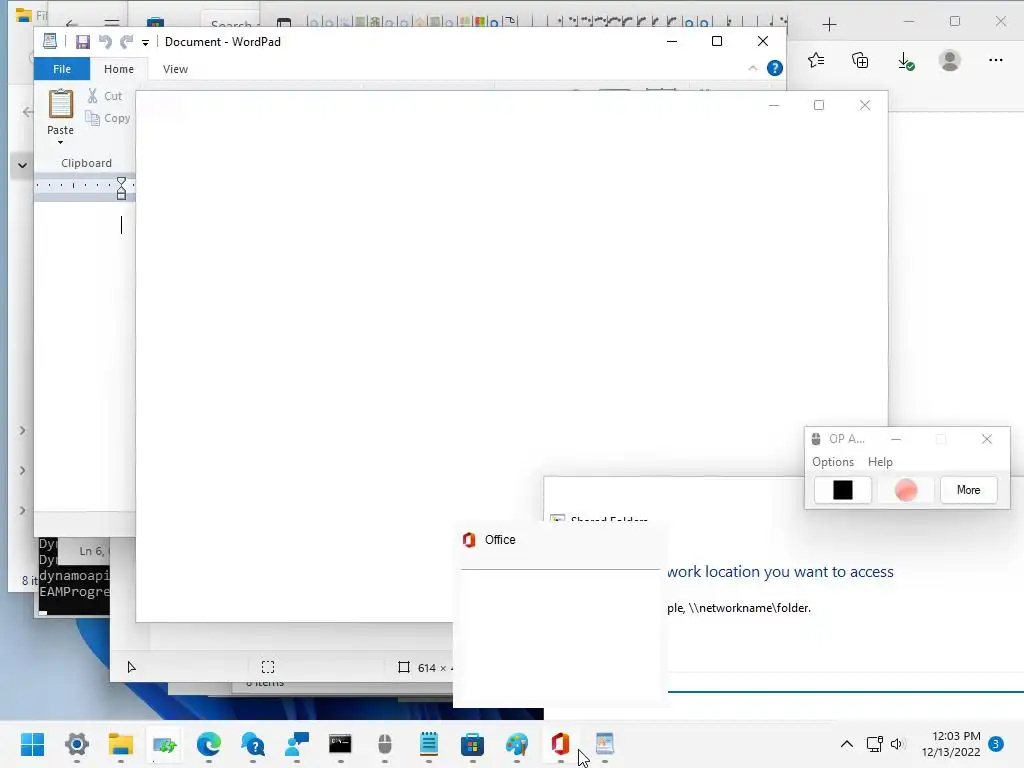Open Command Prompt from taskbar
The image size is (1024, 768).
tap(340, 744)
